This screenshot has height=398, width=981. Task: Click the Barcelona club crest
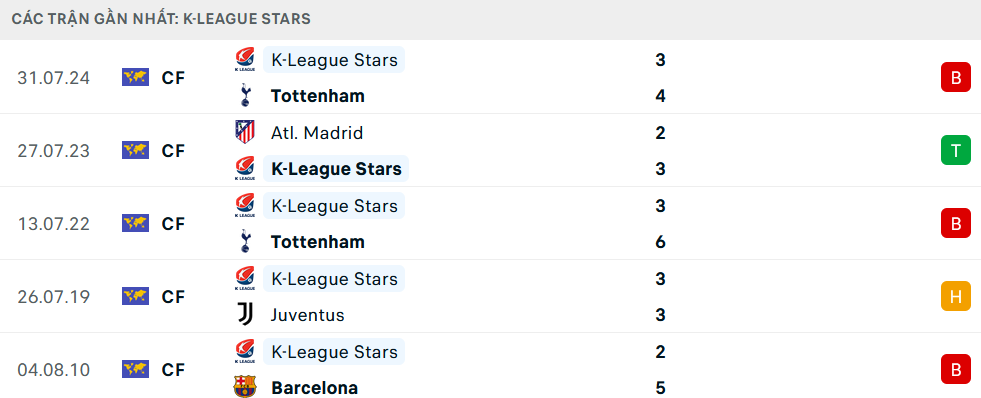(245, 387)
